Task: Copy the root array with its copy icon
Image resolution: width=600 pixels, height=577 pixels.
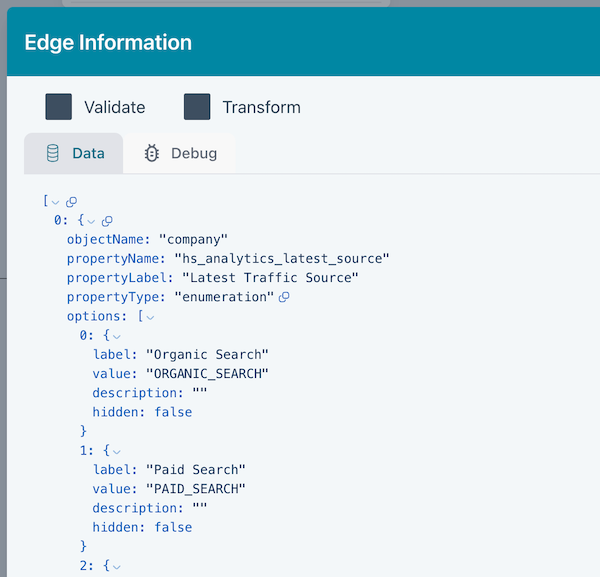Action: pyautogui.click(x=71, y=202)
